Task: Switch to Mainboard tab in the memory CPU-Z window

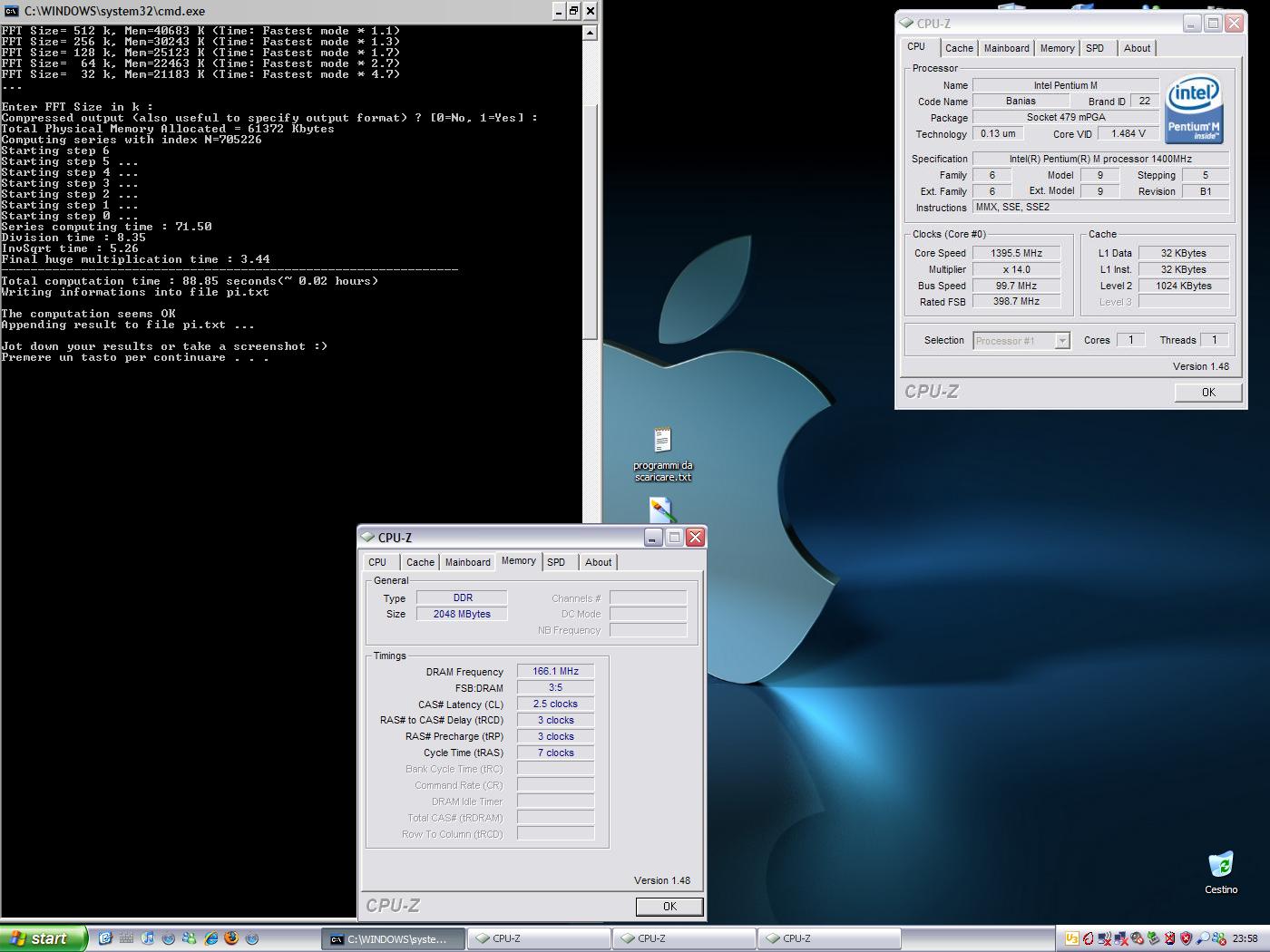Action: pos(468,562)
